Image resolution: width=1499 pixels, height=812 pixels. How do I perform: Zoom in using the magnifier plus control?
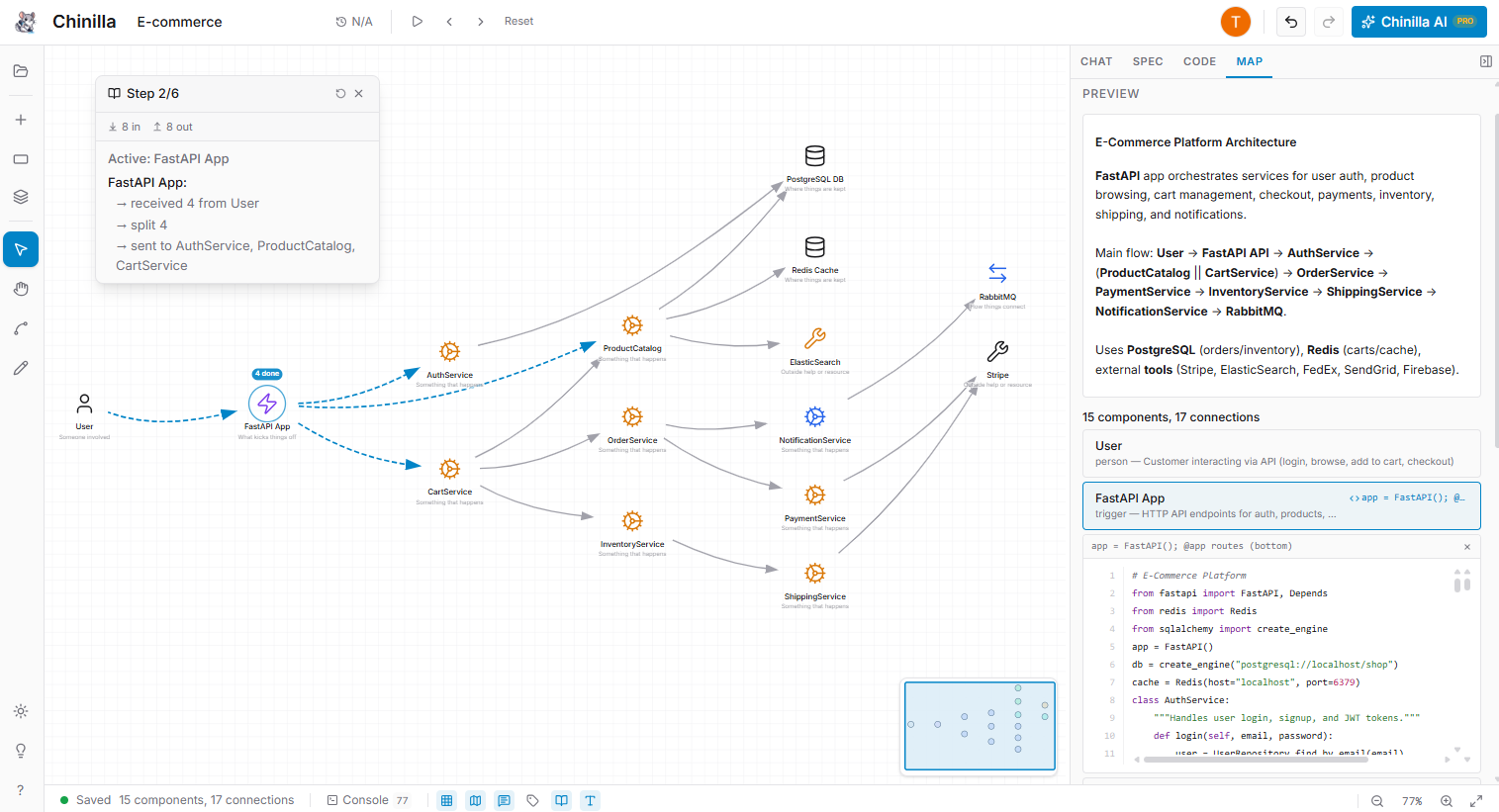(1446, 801)
